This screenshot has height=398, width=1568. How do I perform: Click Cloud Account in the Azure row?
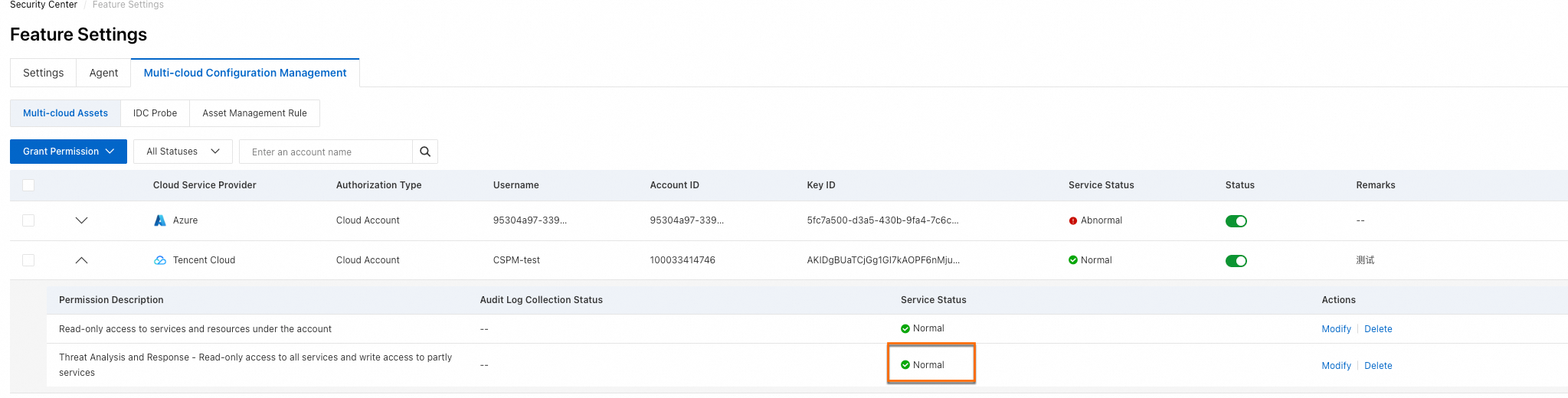tap(368, 220)
